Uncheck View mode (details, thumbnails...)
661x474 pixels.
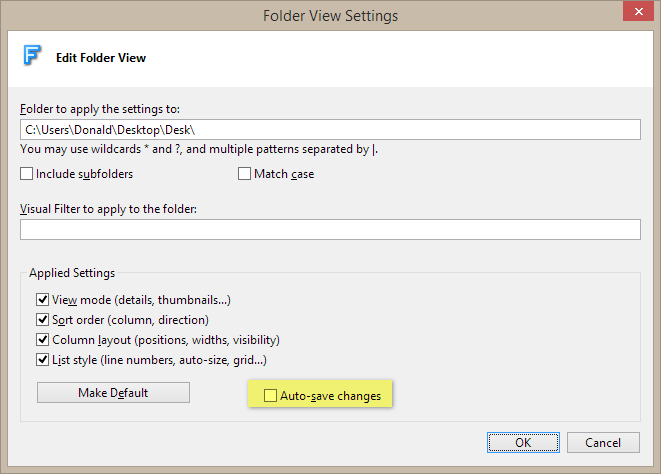click(x=43, y=300)
